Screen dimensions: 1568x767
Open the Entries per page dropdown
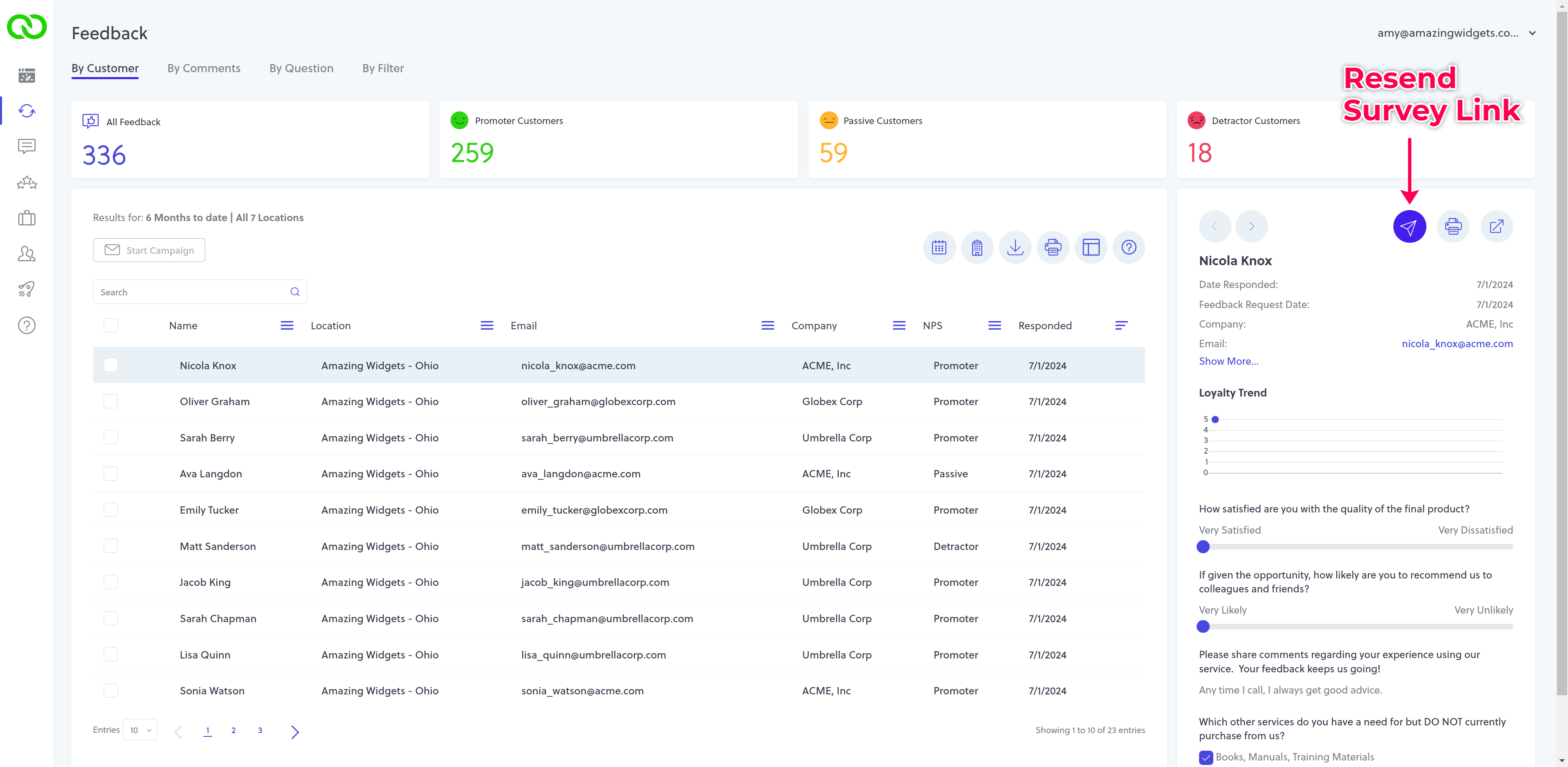click(x=140, y=730)
